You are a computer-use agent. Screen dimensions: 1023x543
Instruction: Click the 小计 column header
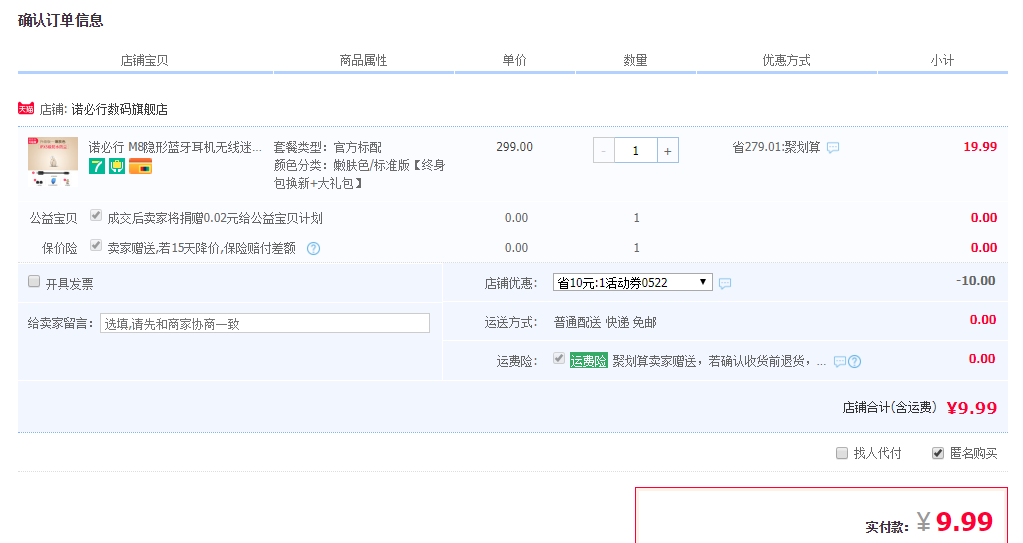(x=942, y=61)
